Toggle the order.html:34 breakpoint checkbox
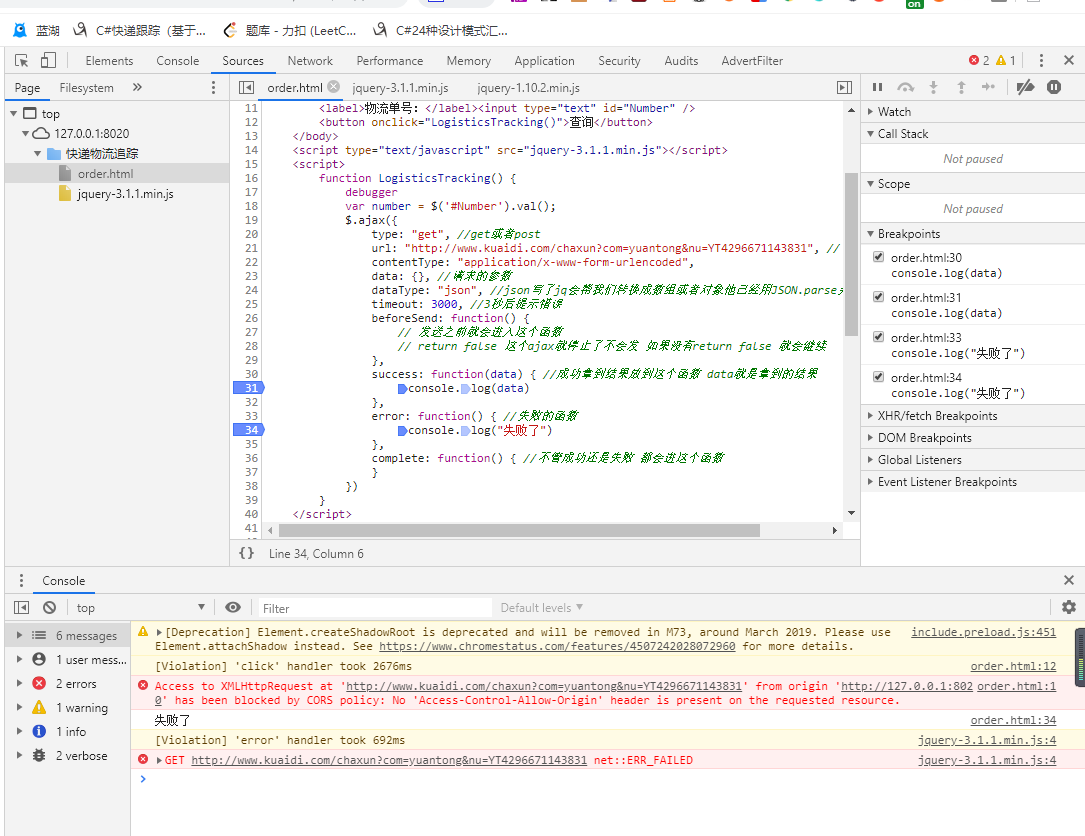The image size is (1085, 836). pos(878,378)
